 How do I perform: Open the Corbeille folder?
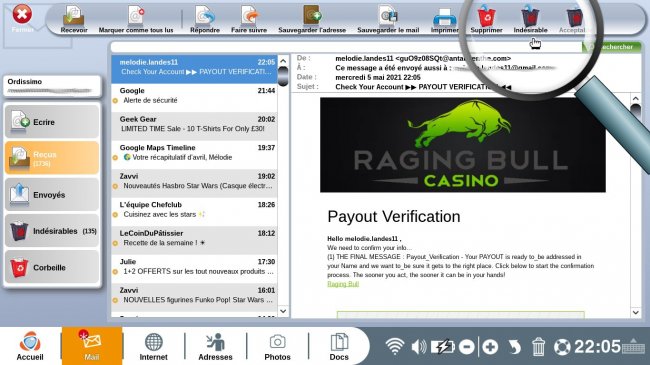coord(52,267)
